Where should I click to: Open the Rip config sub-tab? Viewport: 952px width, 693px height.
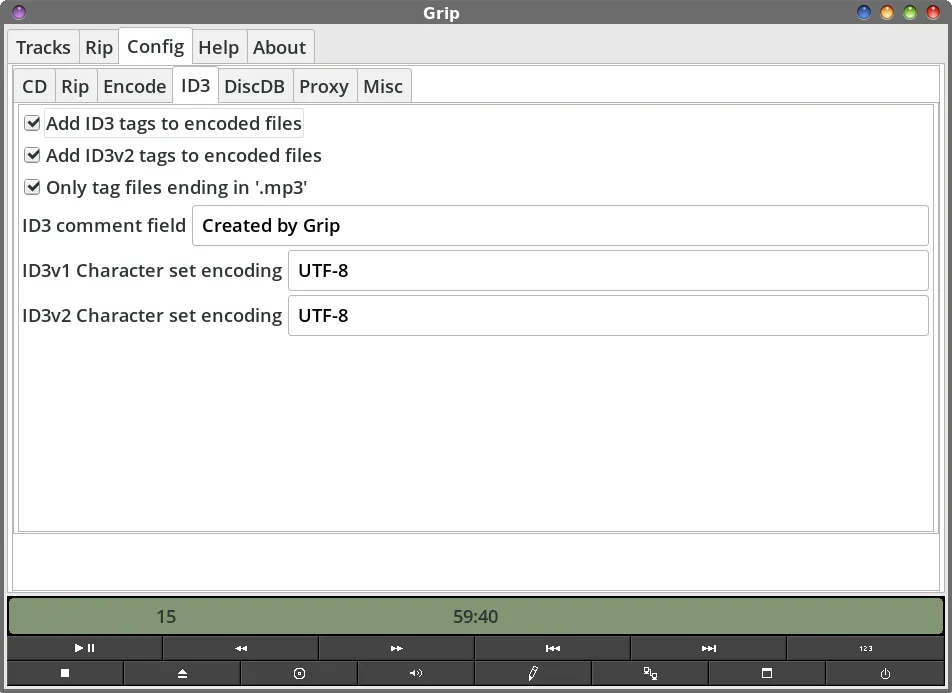pyautogui.click(x=75, y=86)
